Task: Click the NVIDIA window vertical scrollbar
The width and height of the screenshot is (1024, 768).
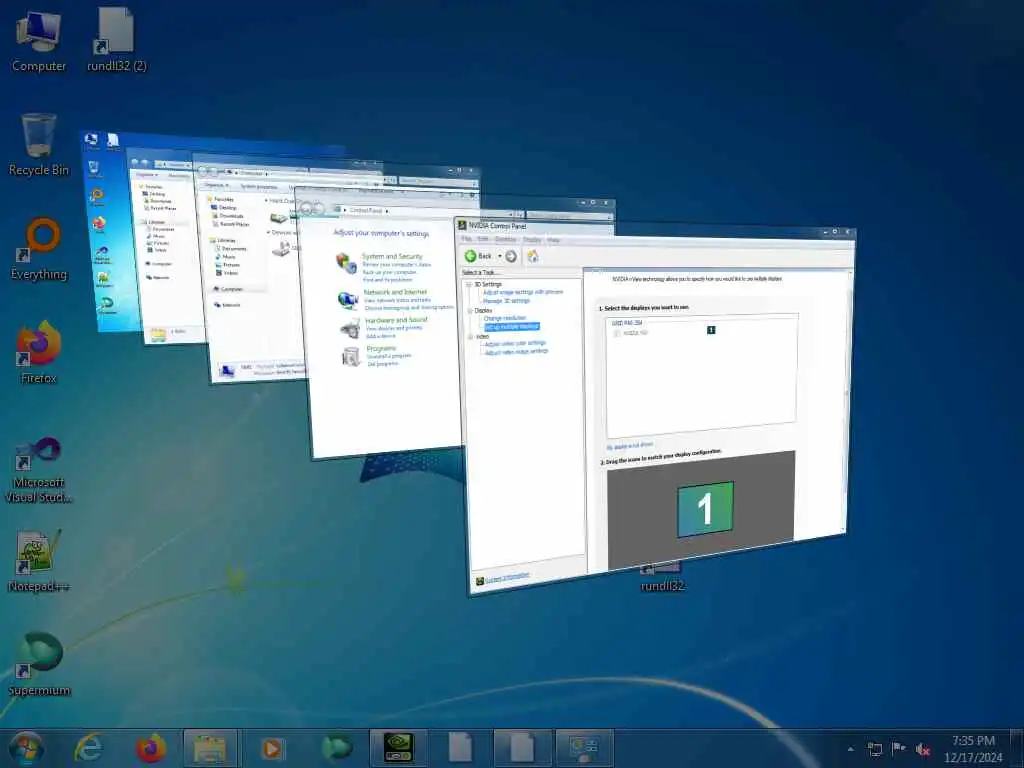Action: [x=848, y=402]
